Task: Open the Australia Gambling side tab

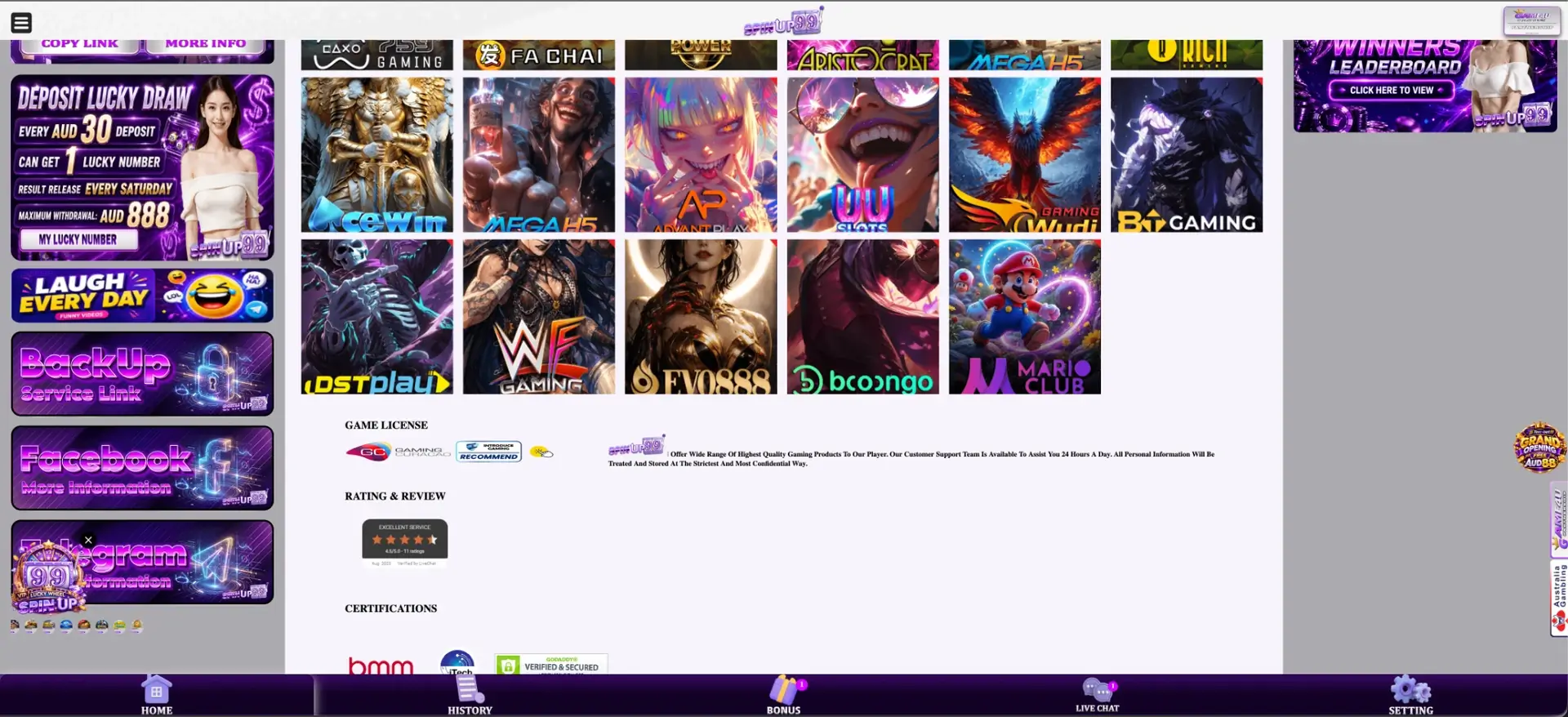Action: point(1559,598)
